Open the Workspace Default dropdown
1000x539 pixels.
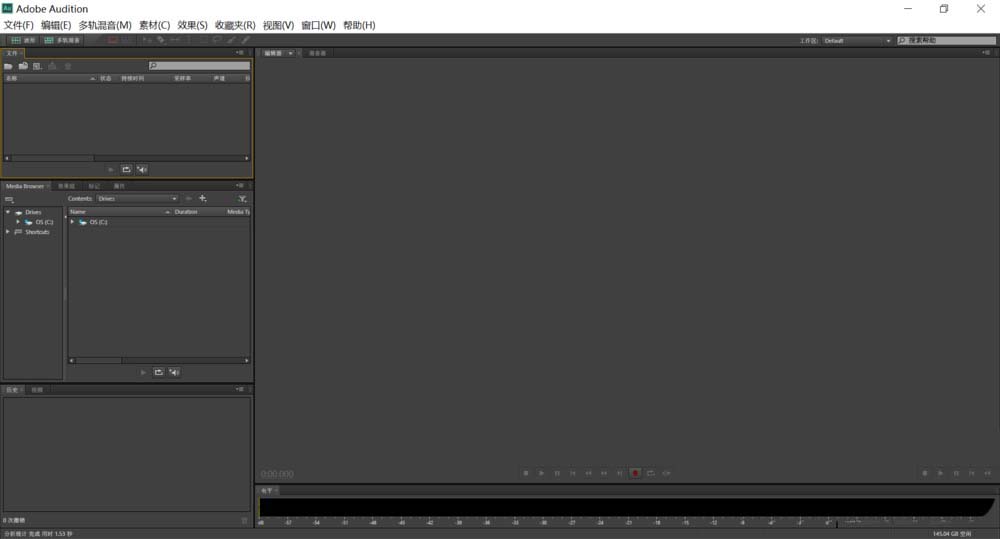[857, 40]
